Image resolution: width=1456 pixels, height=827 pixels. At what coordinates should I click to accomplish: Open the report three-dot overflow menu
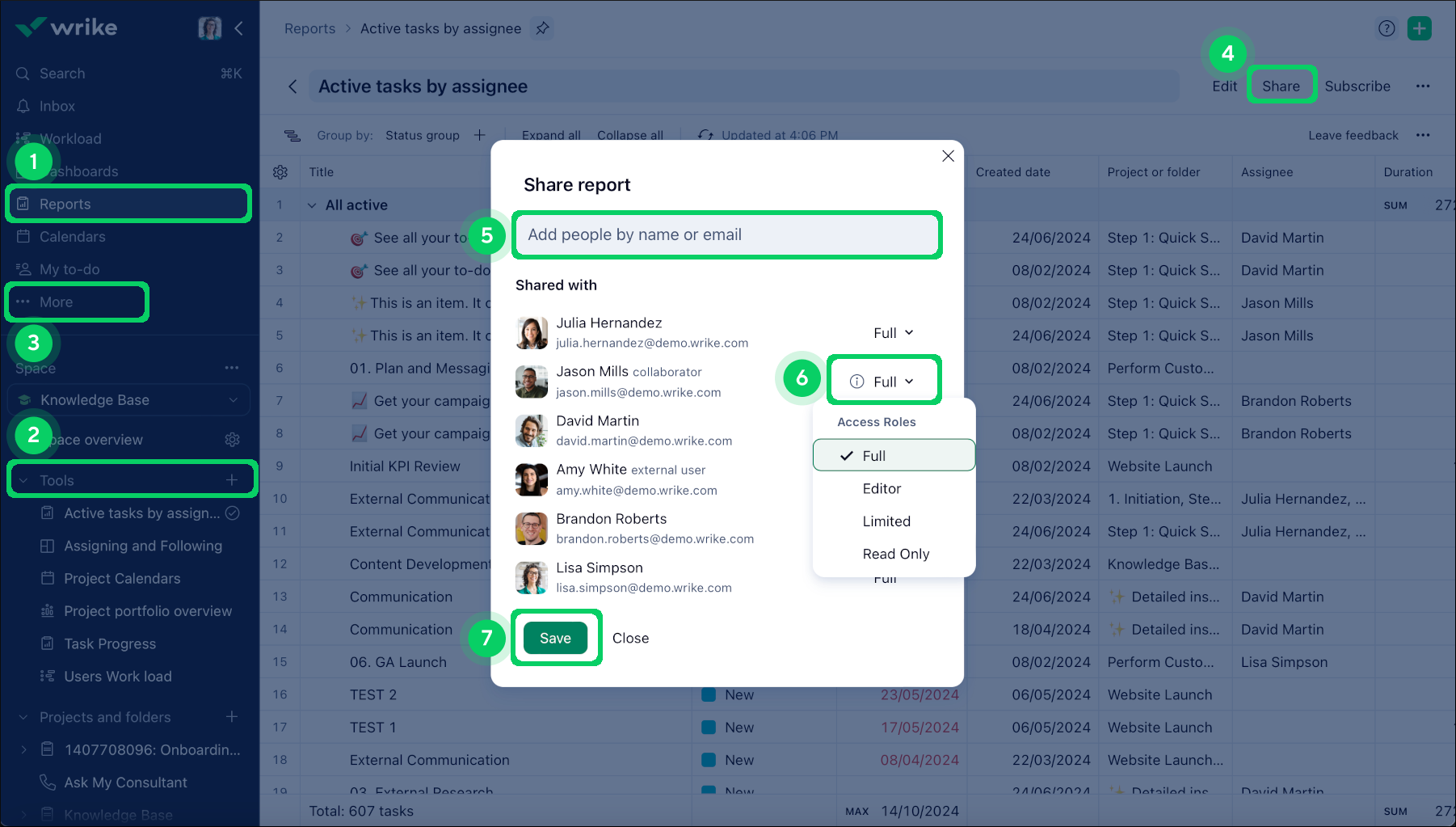coord(1424,86)
